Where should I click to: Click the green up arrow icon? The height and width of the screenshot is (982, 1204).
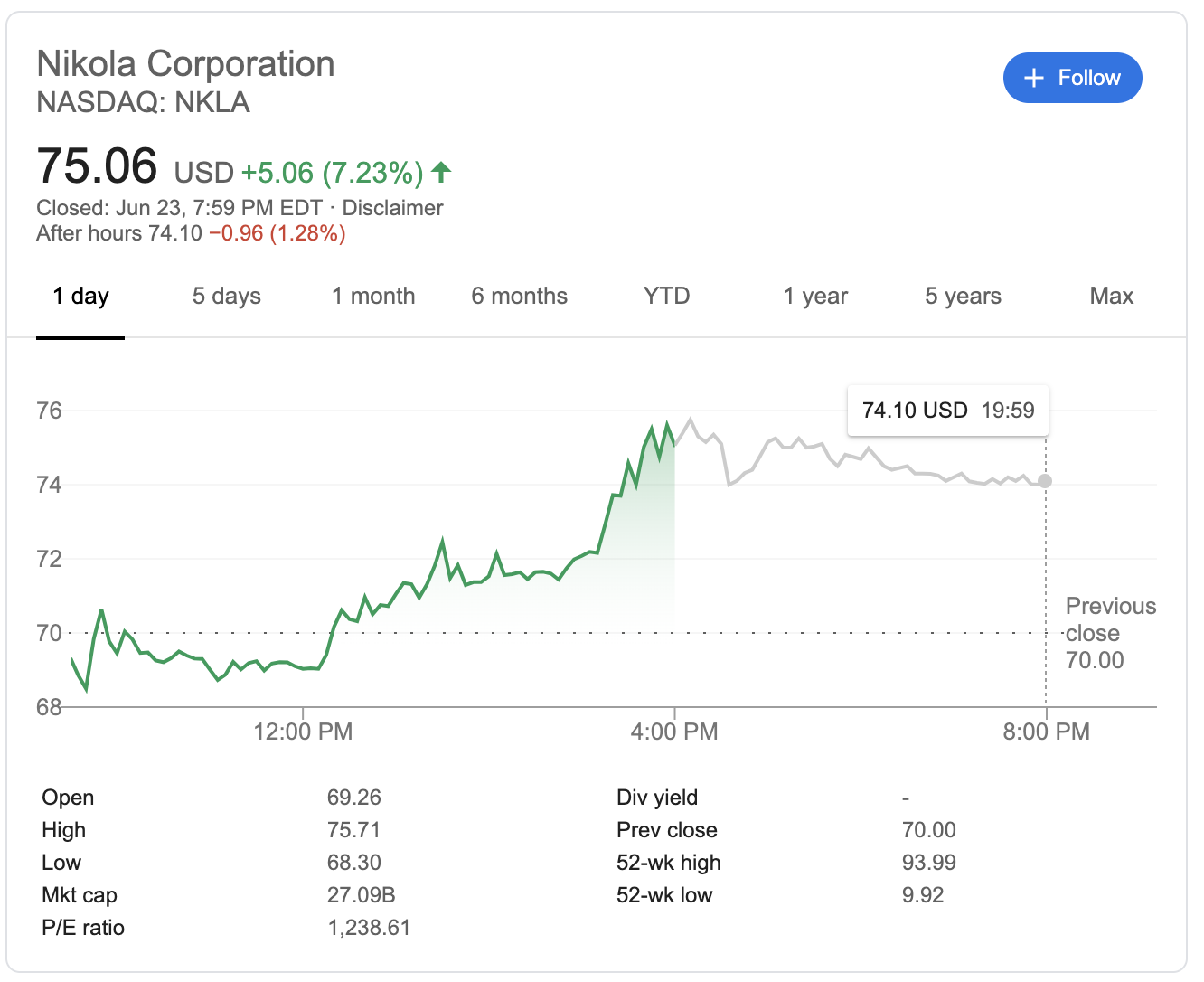tap(441, 171)
